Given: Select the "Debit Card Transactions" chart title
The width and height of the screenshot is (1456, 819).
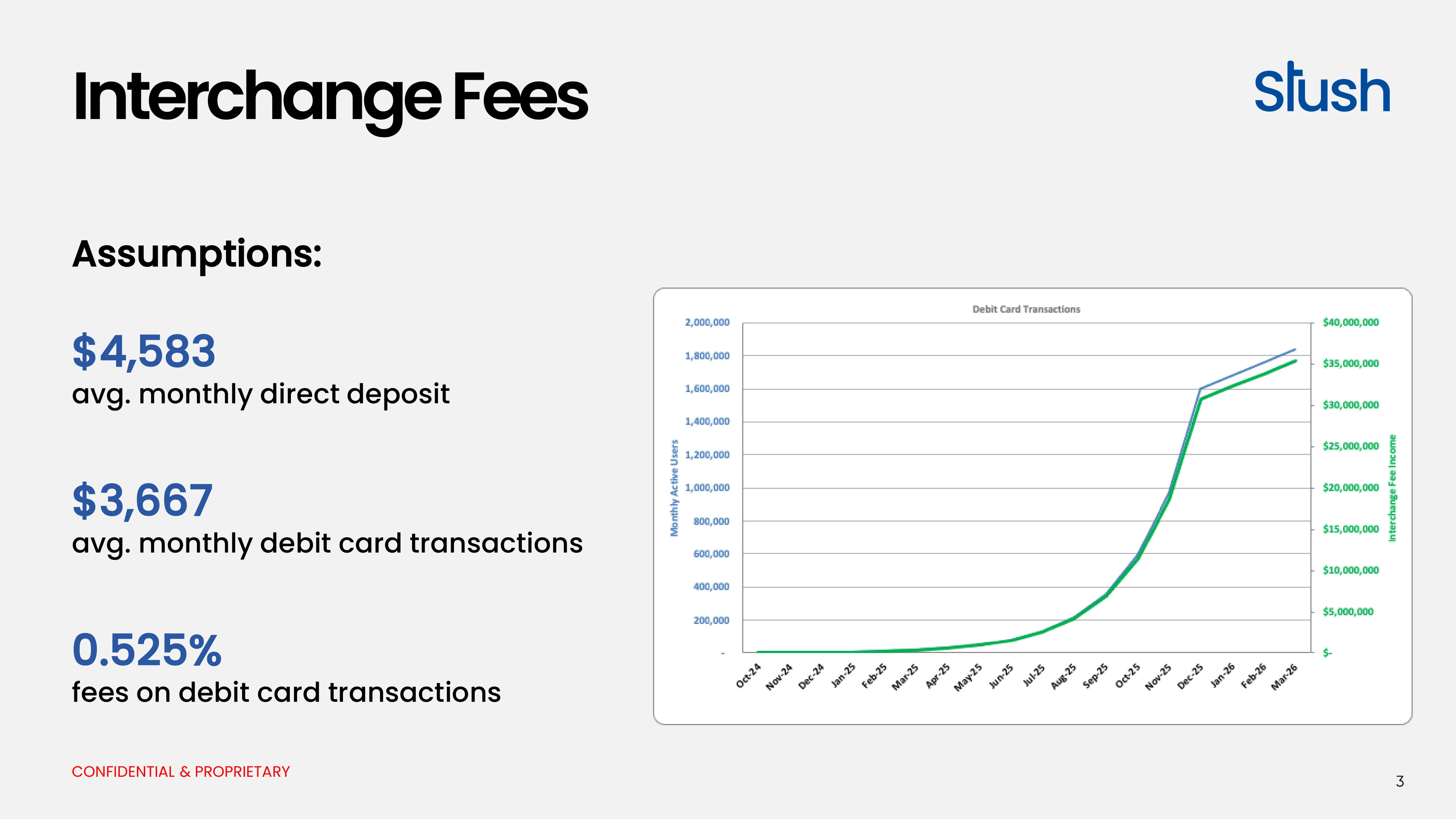Looking at the screenshot, I should coord(1026,309).
